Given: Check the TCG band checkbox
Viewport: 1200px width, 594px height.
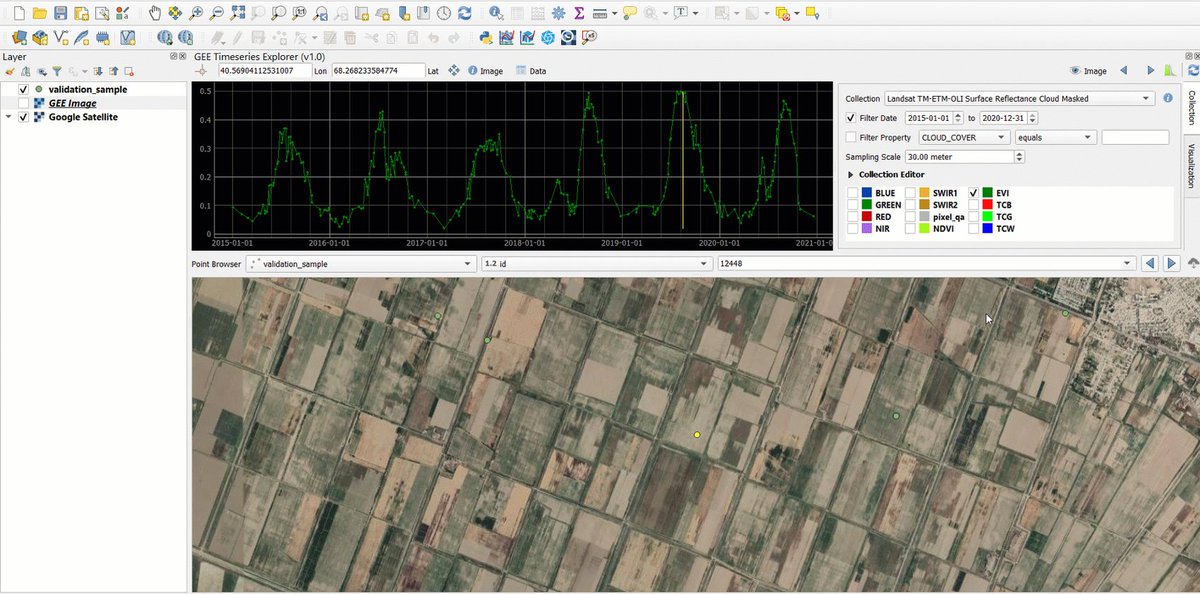Looking at the screenshot, I should click(x=973, y=216).
